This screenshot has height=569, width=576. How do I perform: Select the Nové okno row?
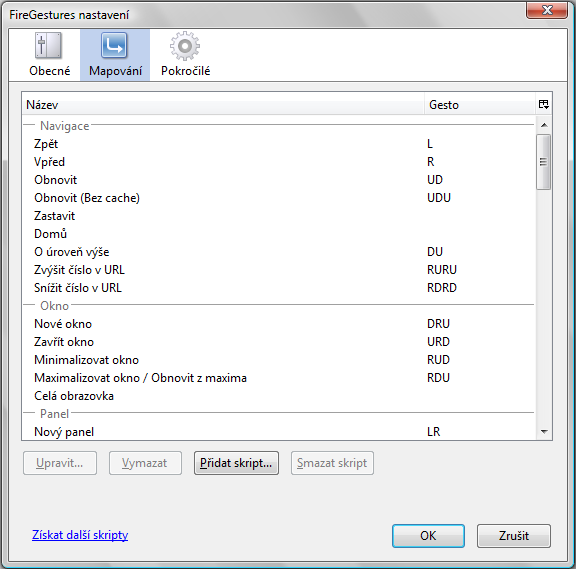tap(278, 324)
